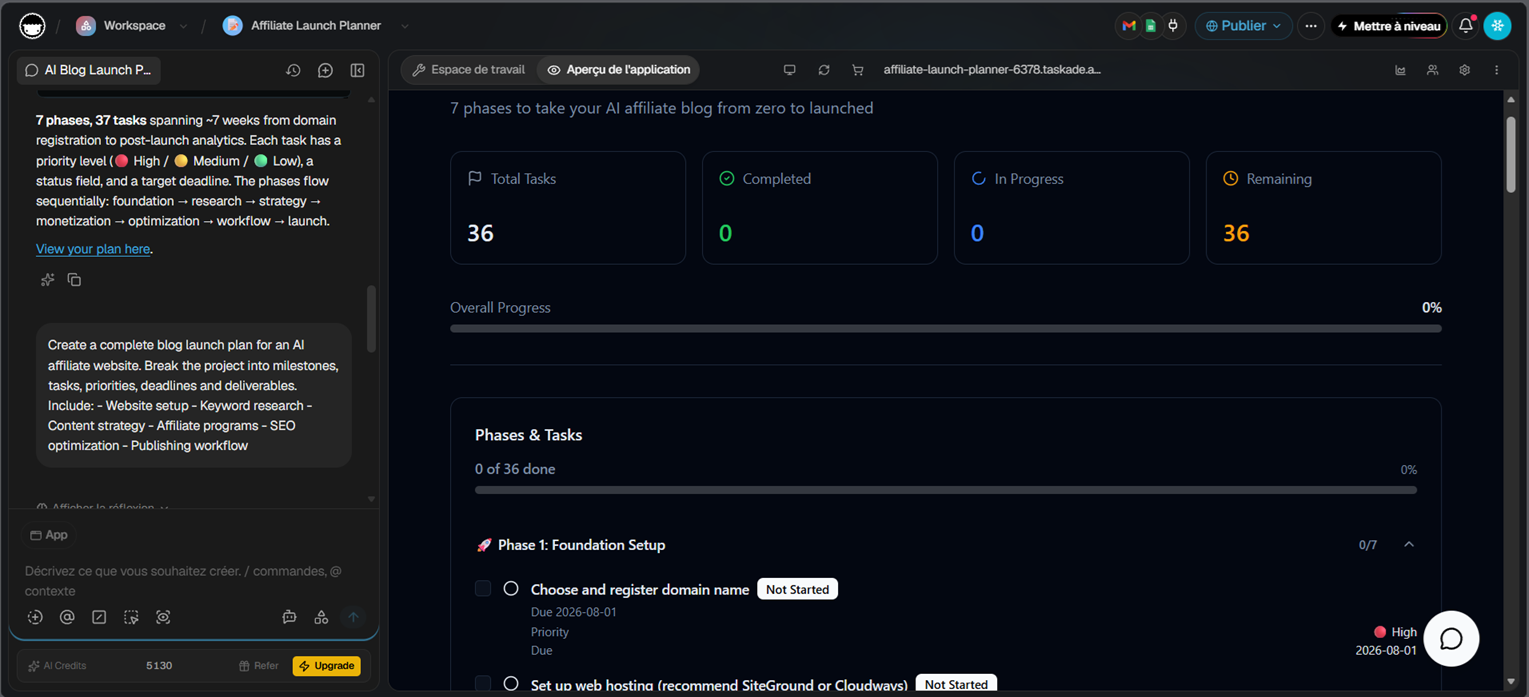Click Not Started badge on web hosting task
The height and width of the screenshot is (697, 1529).
click(x=956, y=684)
